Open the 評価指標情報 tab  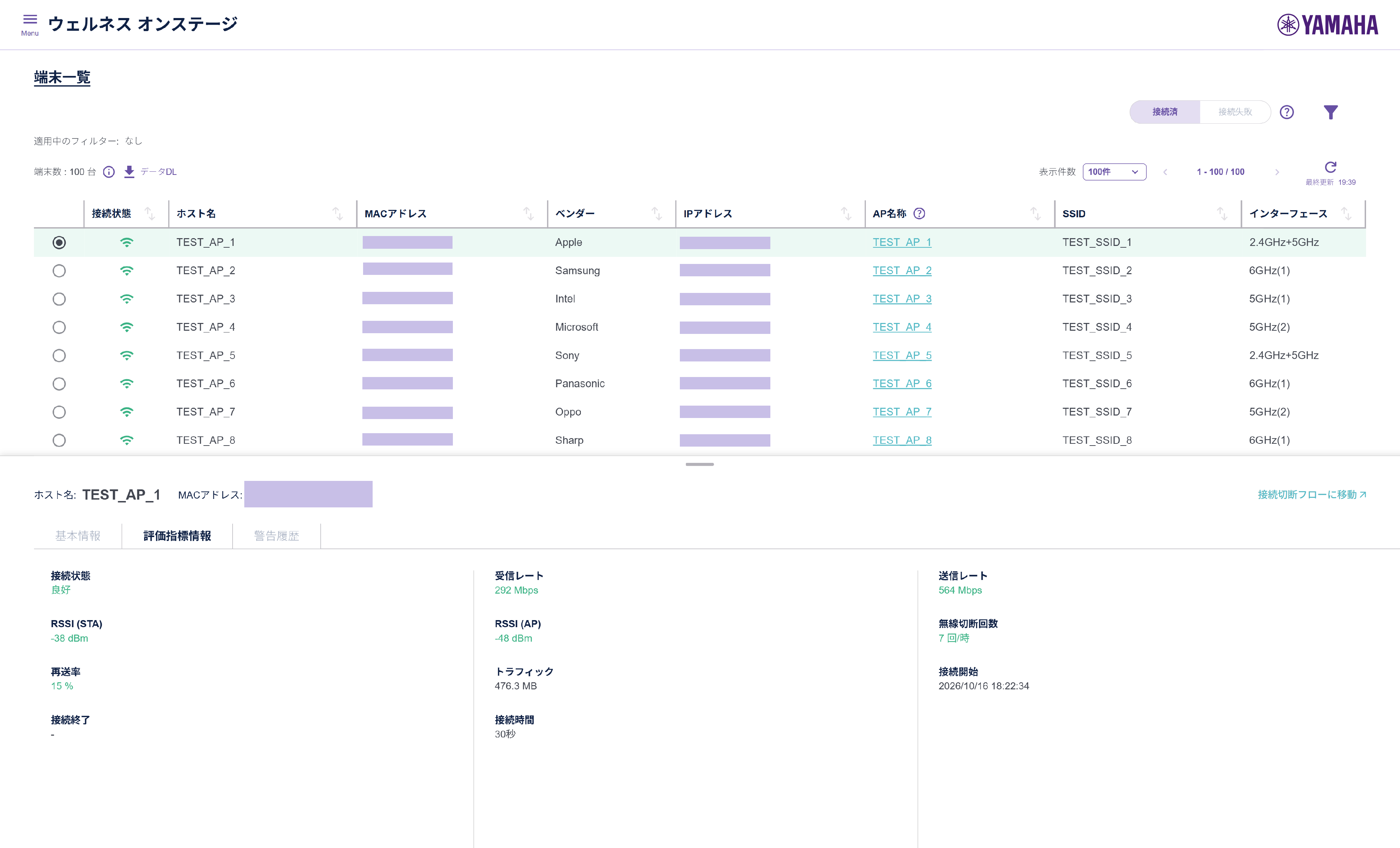click(177, 536)
